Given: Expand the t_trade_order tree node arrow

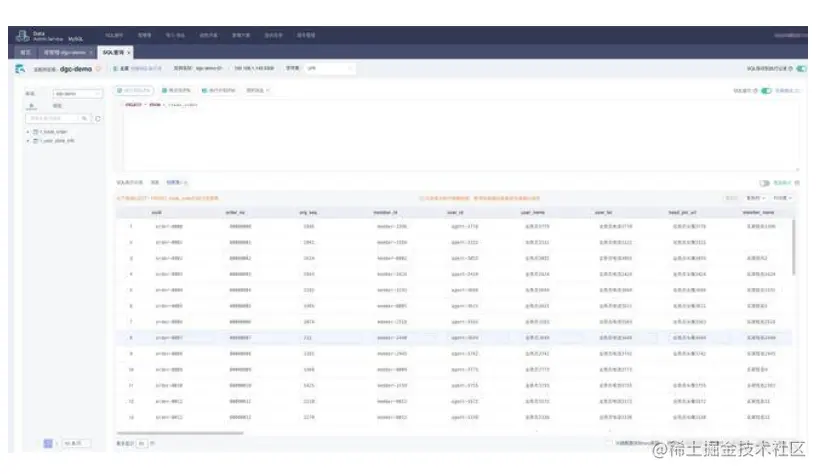Looking at the screenshot, I should pyautogui.click(x=28, y=132).
